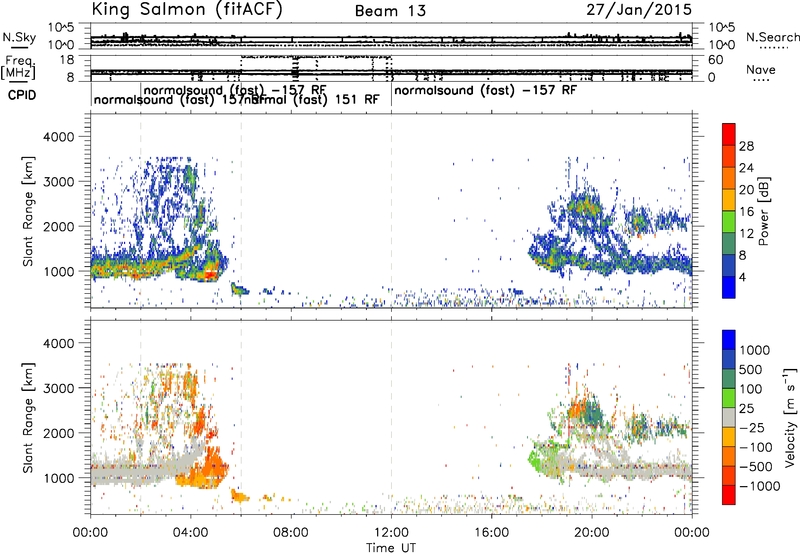Click the 'Beam 13' label
Viewport: 800px width, 554px height.
tap(390, 11)
